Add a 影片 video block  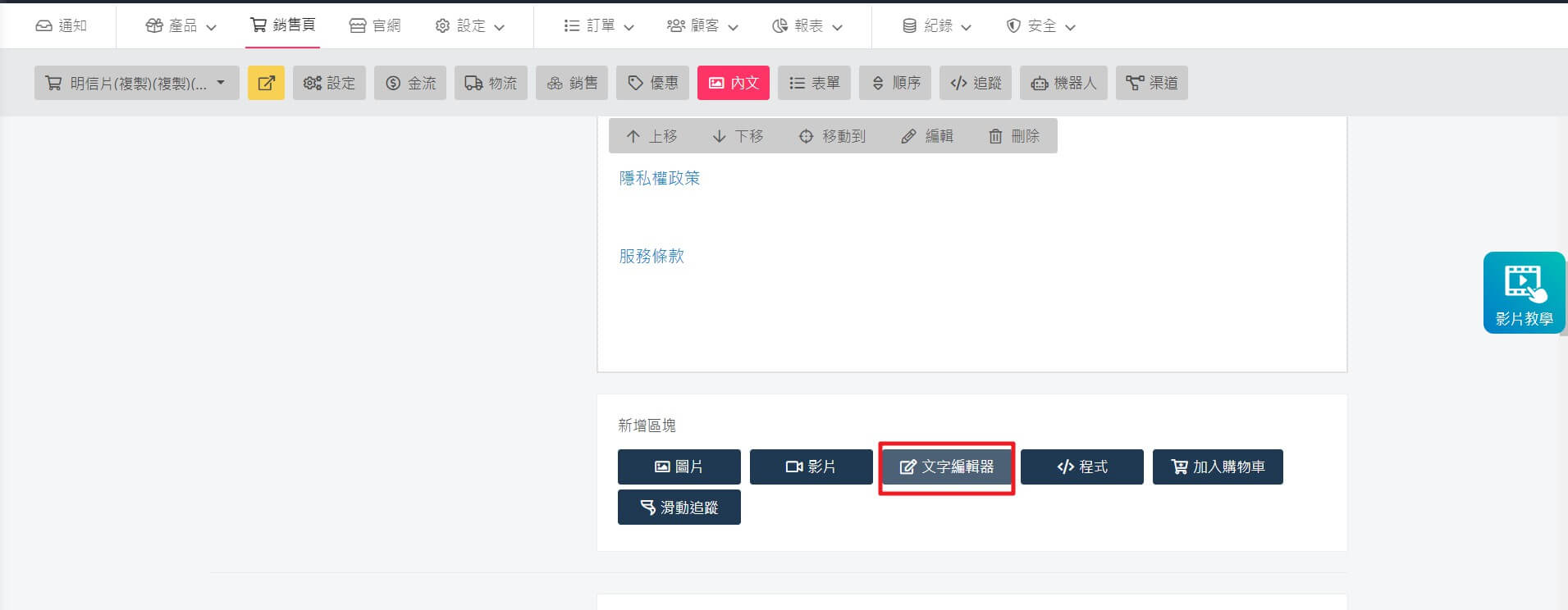pos(811,467)
